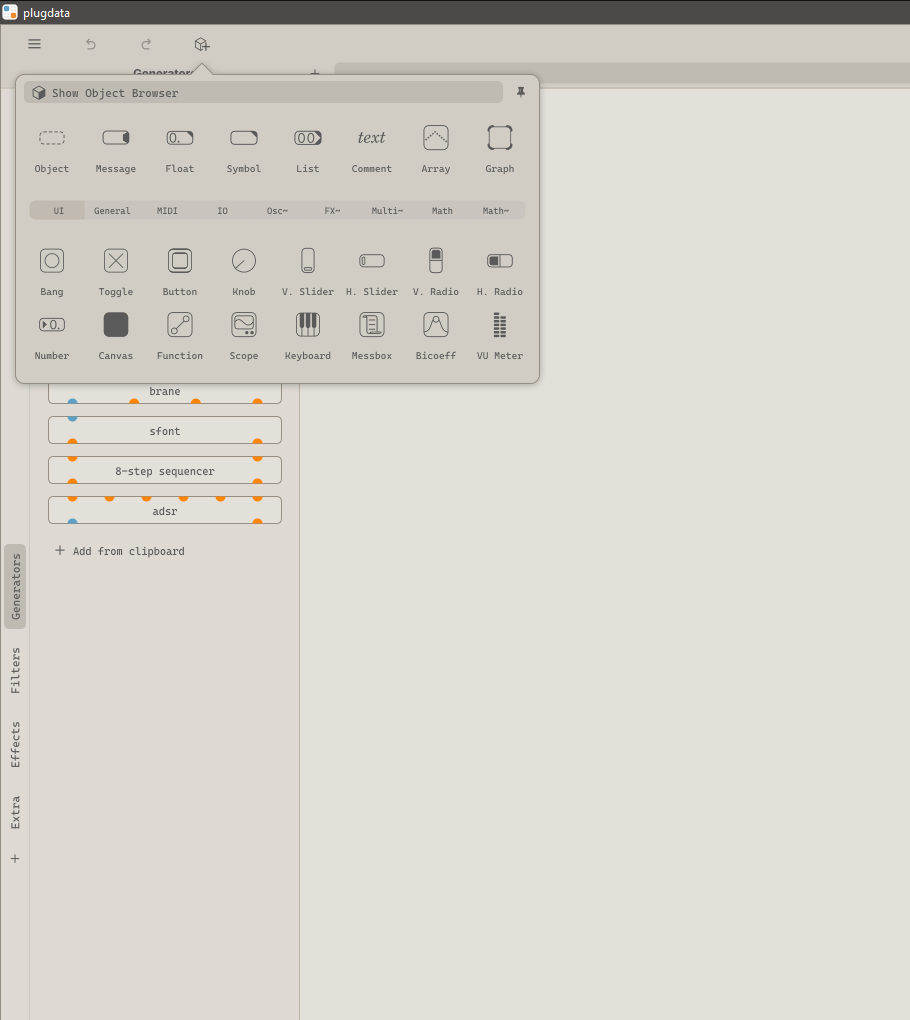Image resolution: width=910 pixels, height=1020 pixels.
Task: Open the add object toolbar dropdown
Action: coord(202,44)
